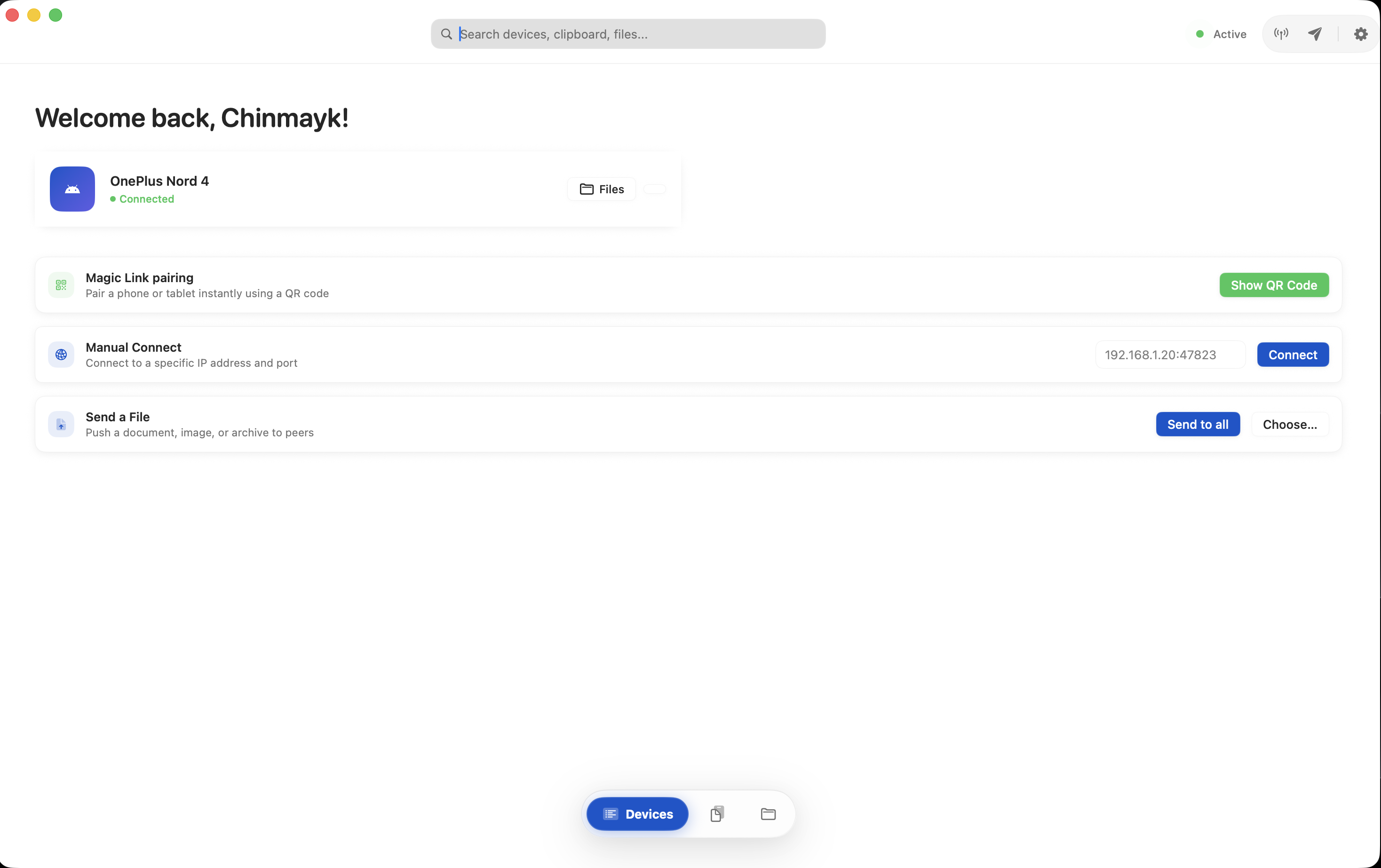Click the QR code icon beside Magic Link

pyautogui.click(x=61, y=285)
